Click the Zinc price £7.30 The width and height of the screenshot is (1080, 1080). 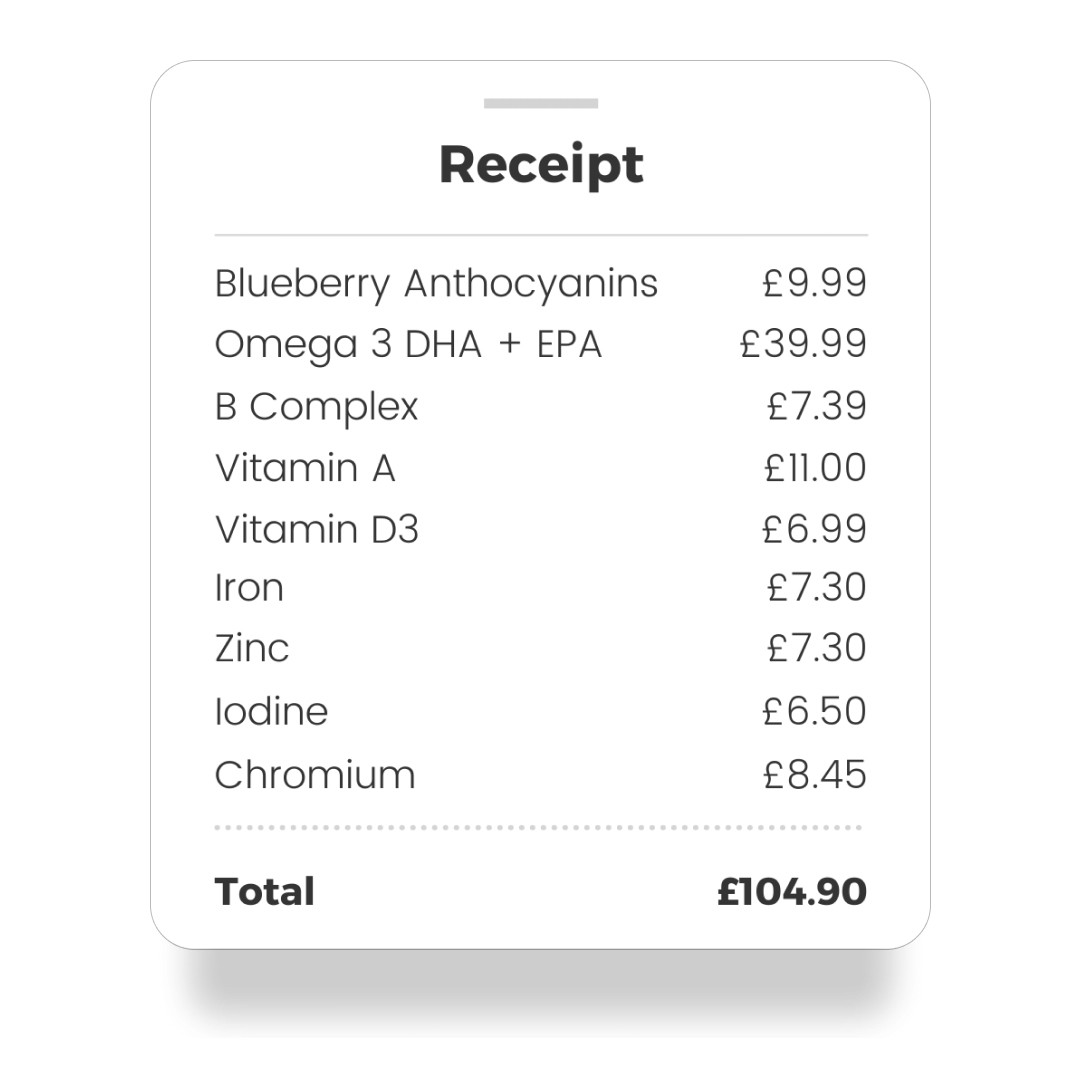click(x=817, y=648)
